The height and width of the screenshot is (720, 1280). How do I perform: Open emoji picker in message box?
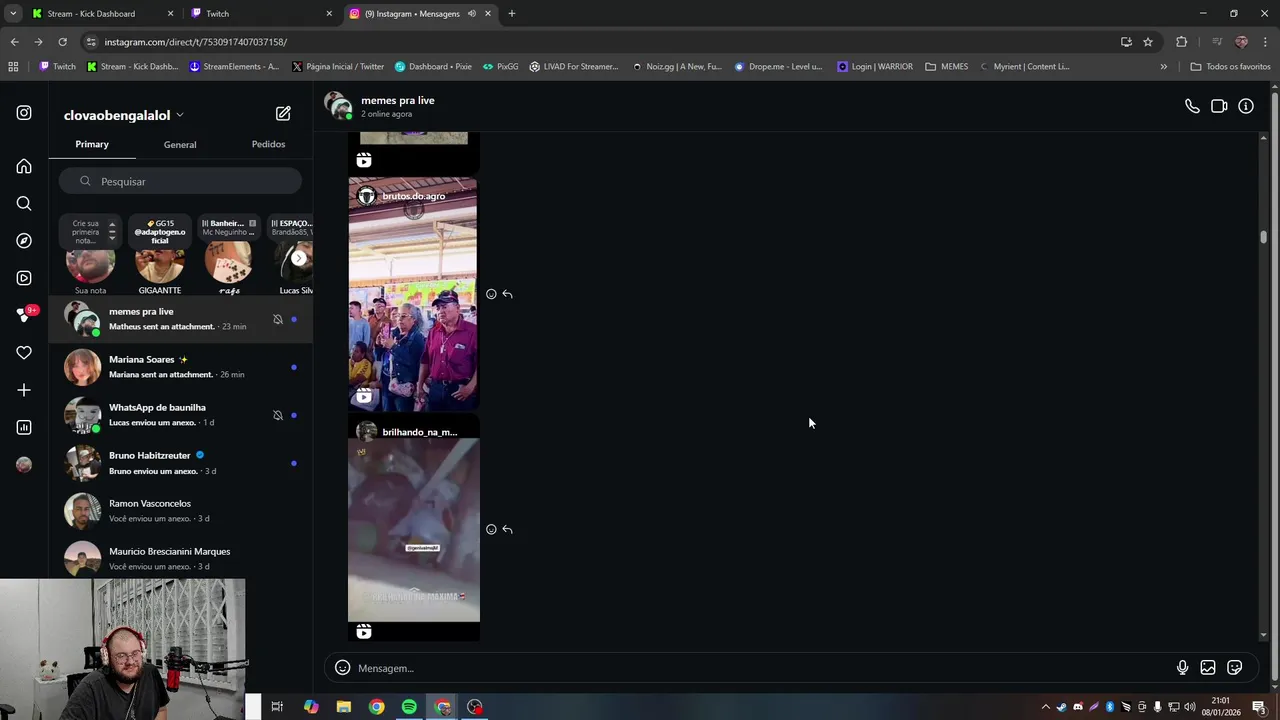click(x=342, y=668)
